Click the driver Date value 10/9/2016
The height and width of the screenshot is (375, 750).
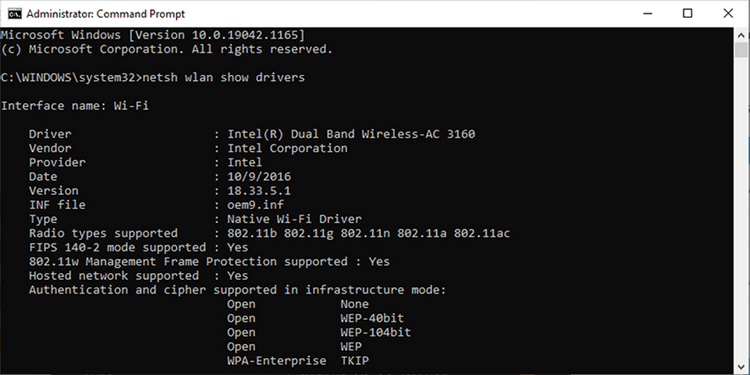(259, 177)
